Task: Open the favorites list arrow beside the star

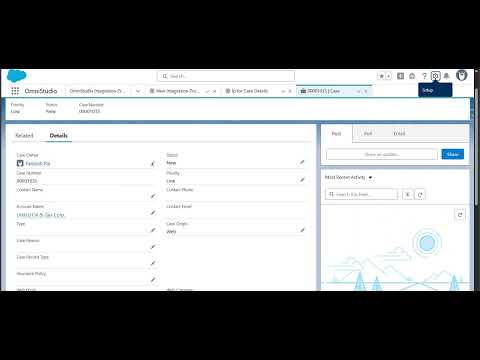Action: [388, 76]
